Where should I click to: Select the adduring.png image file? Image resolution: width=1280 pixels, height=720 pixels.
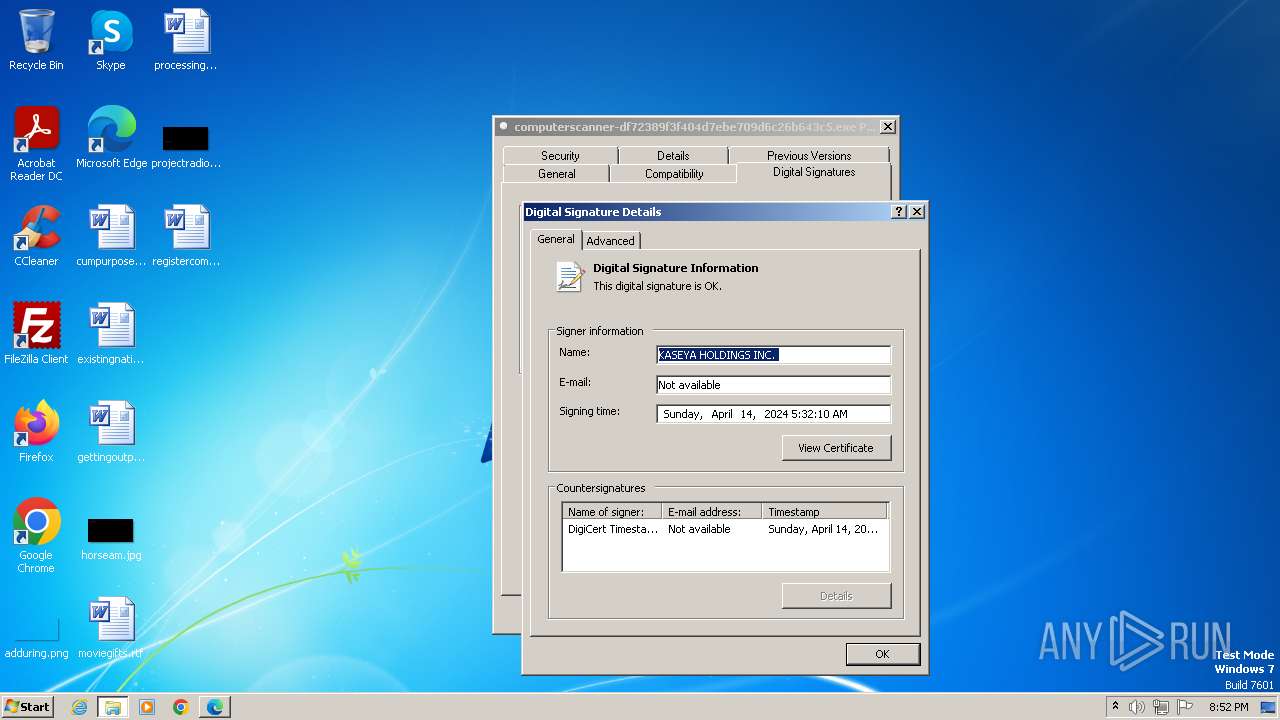click(36, 638)
